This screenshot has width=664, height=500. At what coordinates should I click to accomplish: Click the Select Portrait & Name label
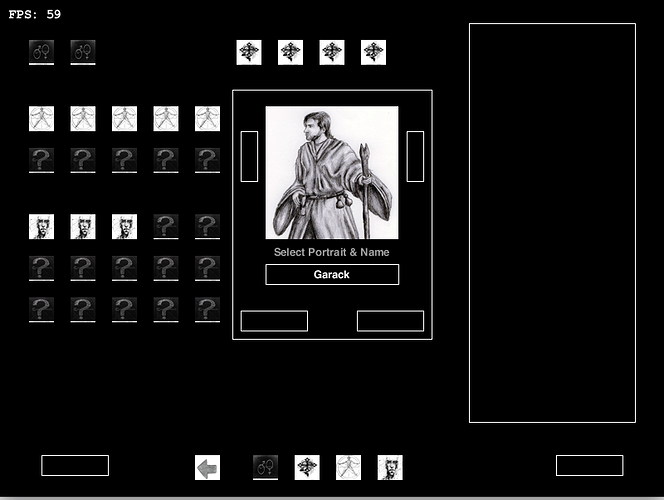coord(332,252)
